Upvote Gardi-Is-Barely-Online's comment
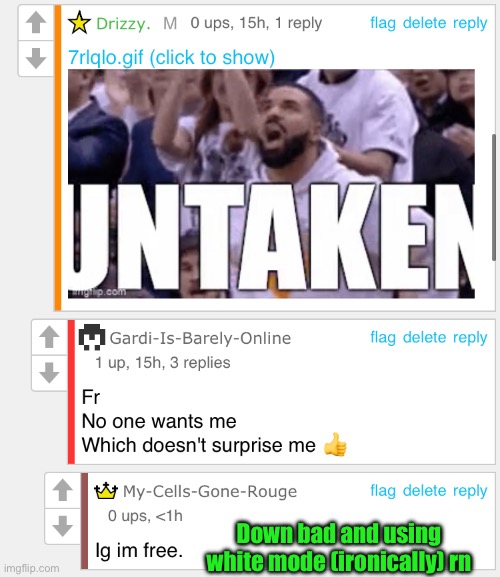 click(49, 337)
